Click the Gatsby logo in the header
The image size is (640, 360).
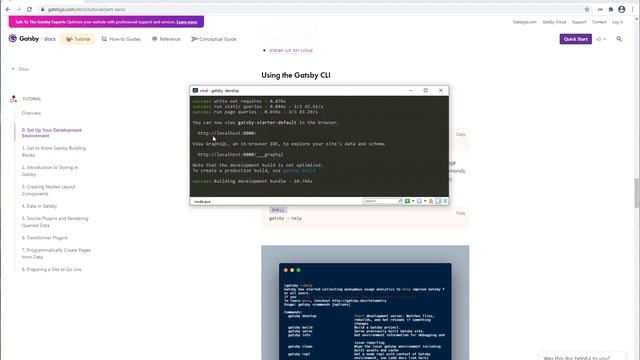(x=24, y=39)
